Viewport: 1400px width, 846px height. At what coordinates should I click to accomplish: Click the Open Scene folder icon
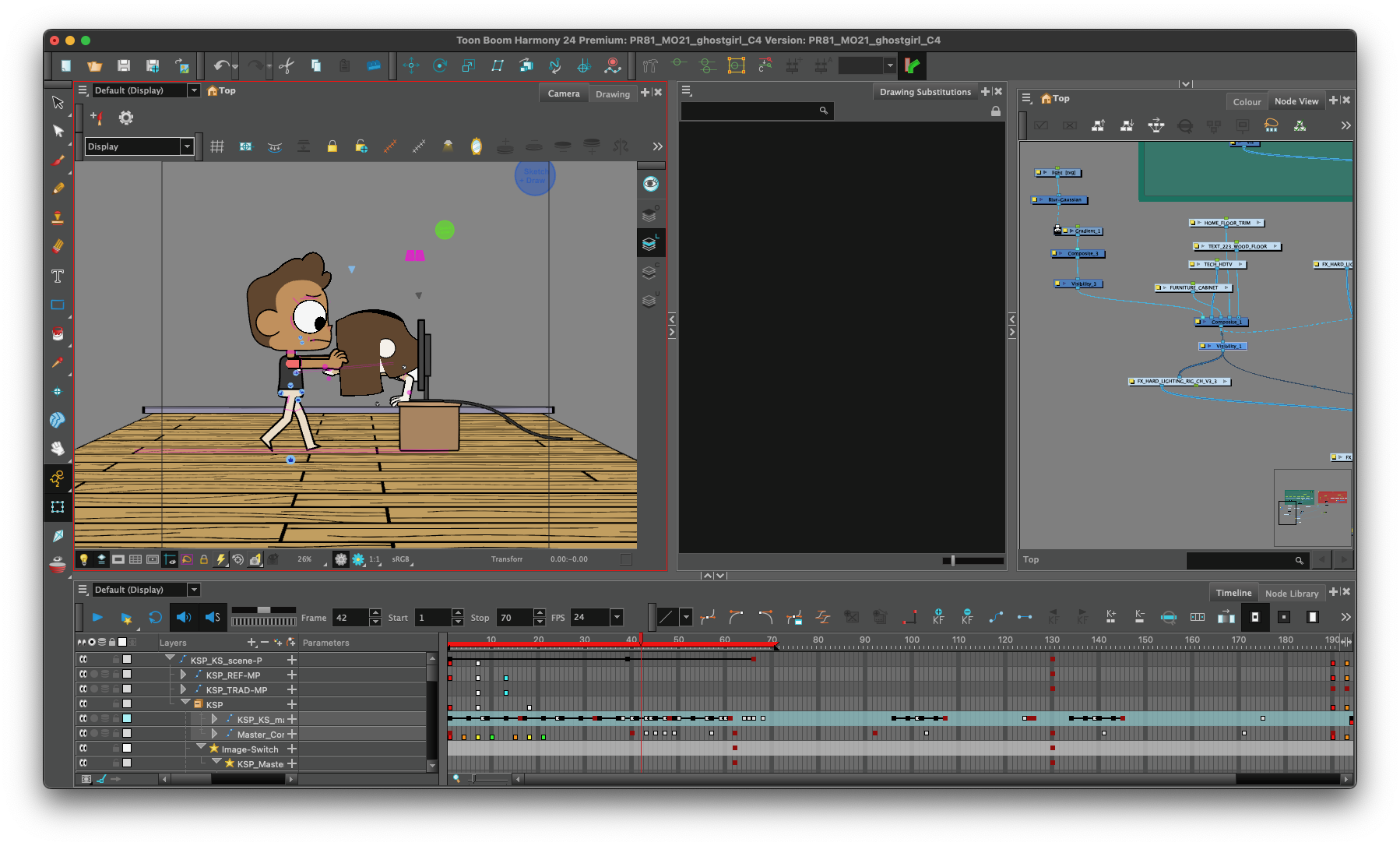pos(94,66)
